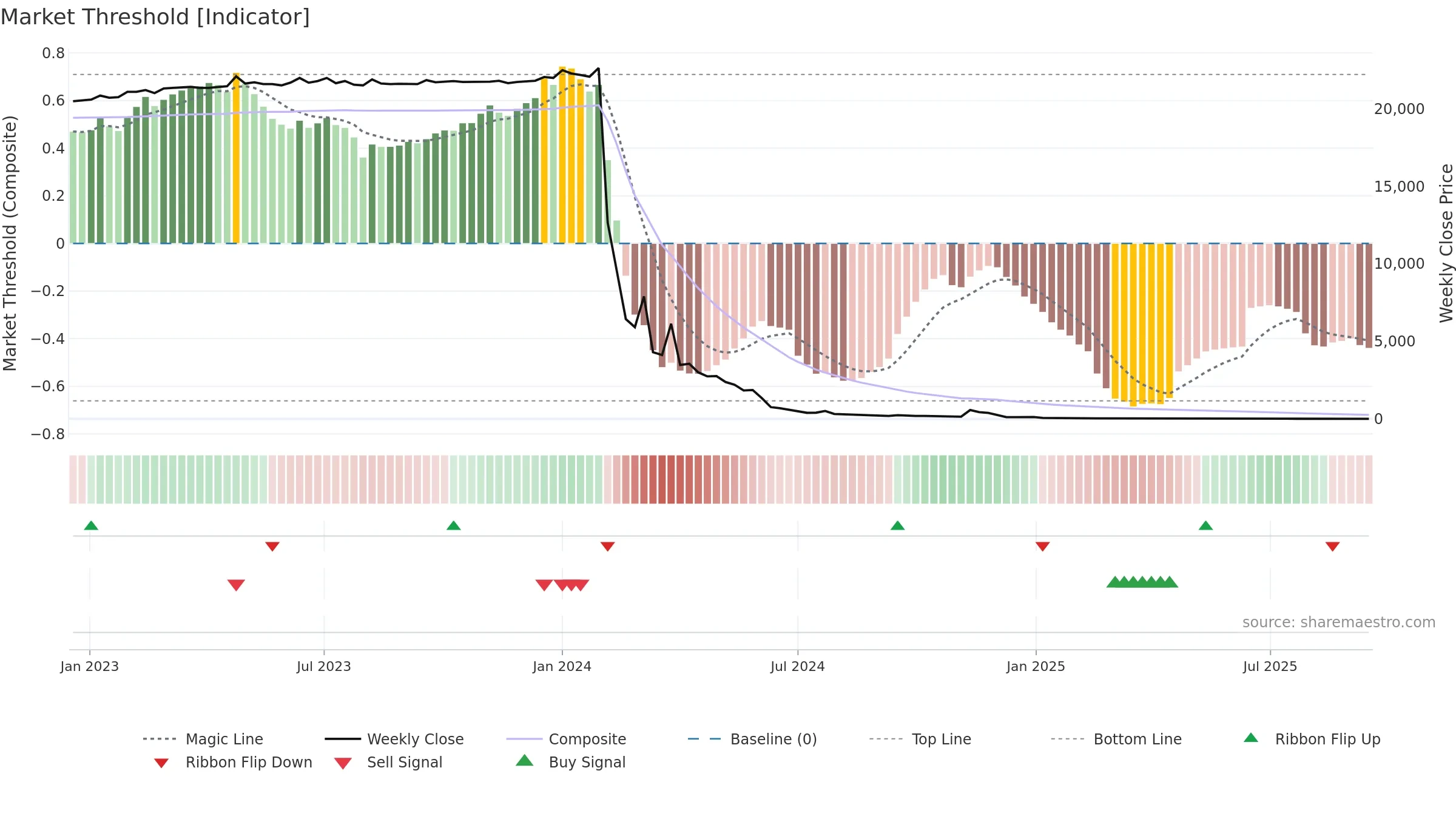
Task: Toggle the Ribbon Flip Up legend entry
Action: 1312,739
